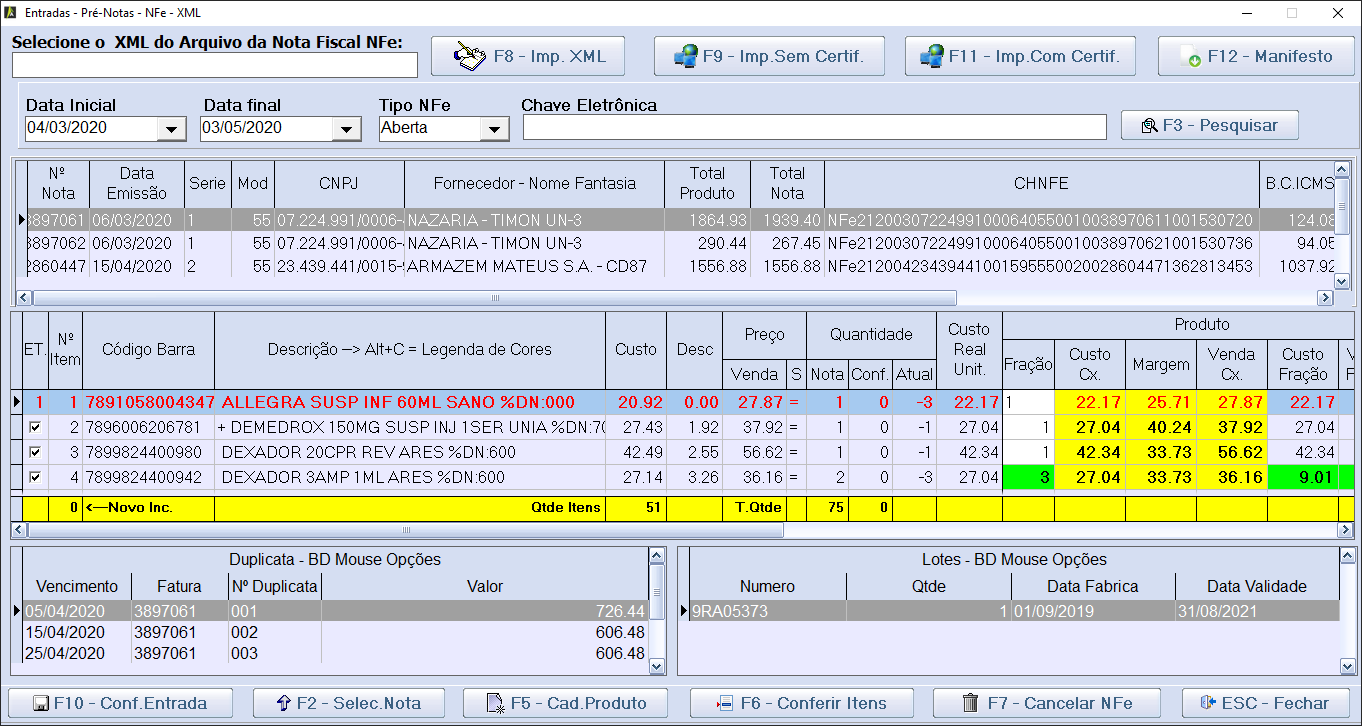Close the Entradas Pré-Notas window

(x=1337, y=13)
